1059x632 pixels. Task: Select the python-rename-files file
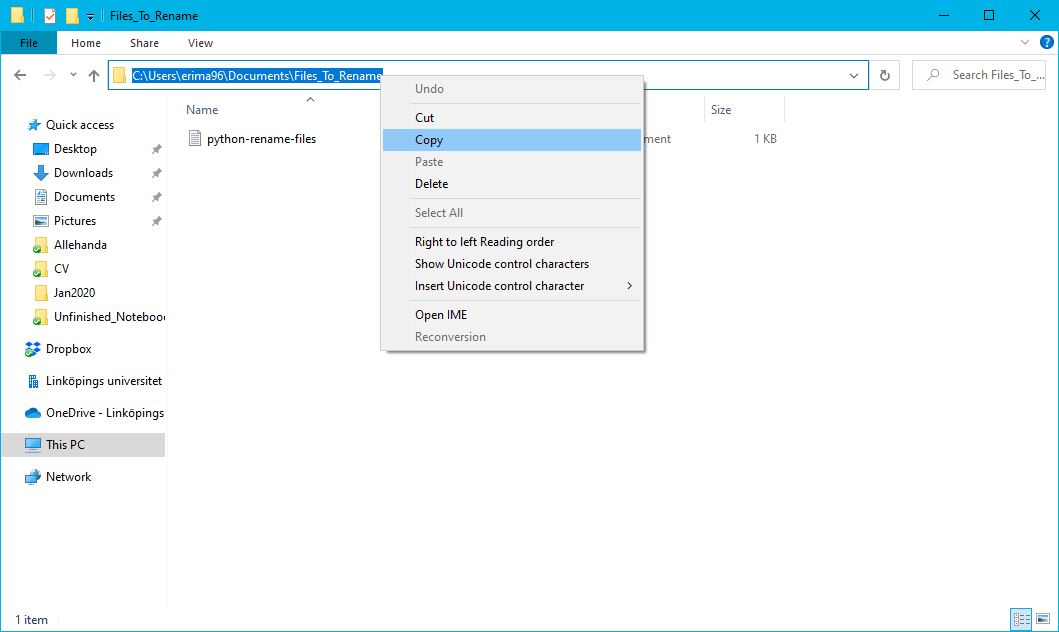(260, 139)
